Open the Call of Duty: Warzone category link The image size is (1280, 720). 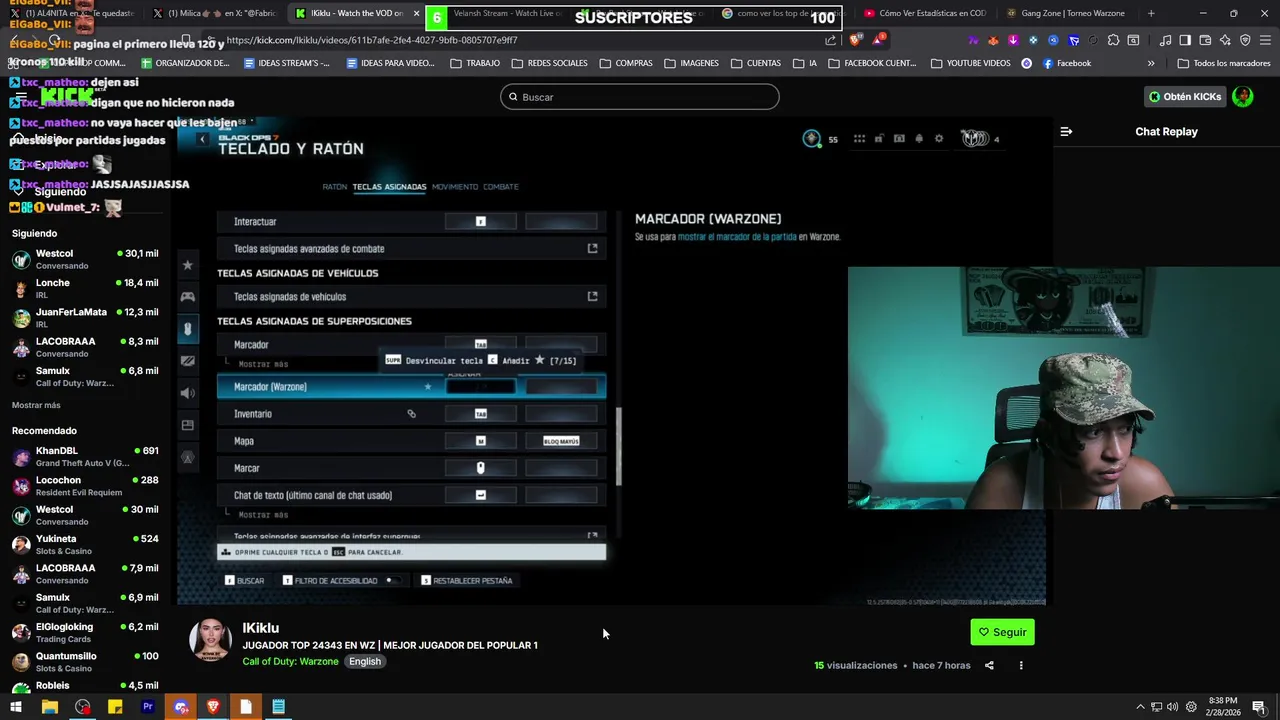290,662
